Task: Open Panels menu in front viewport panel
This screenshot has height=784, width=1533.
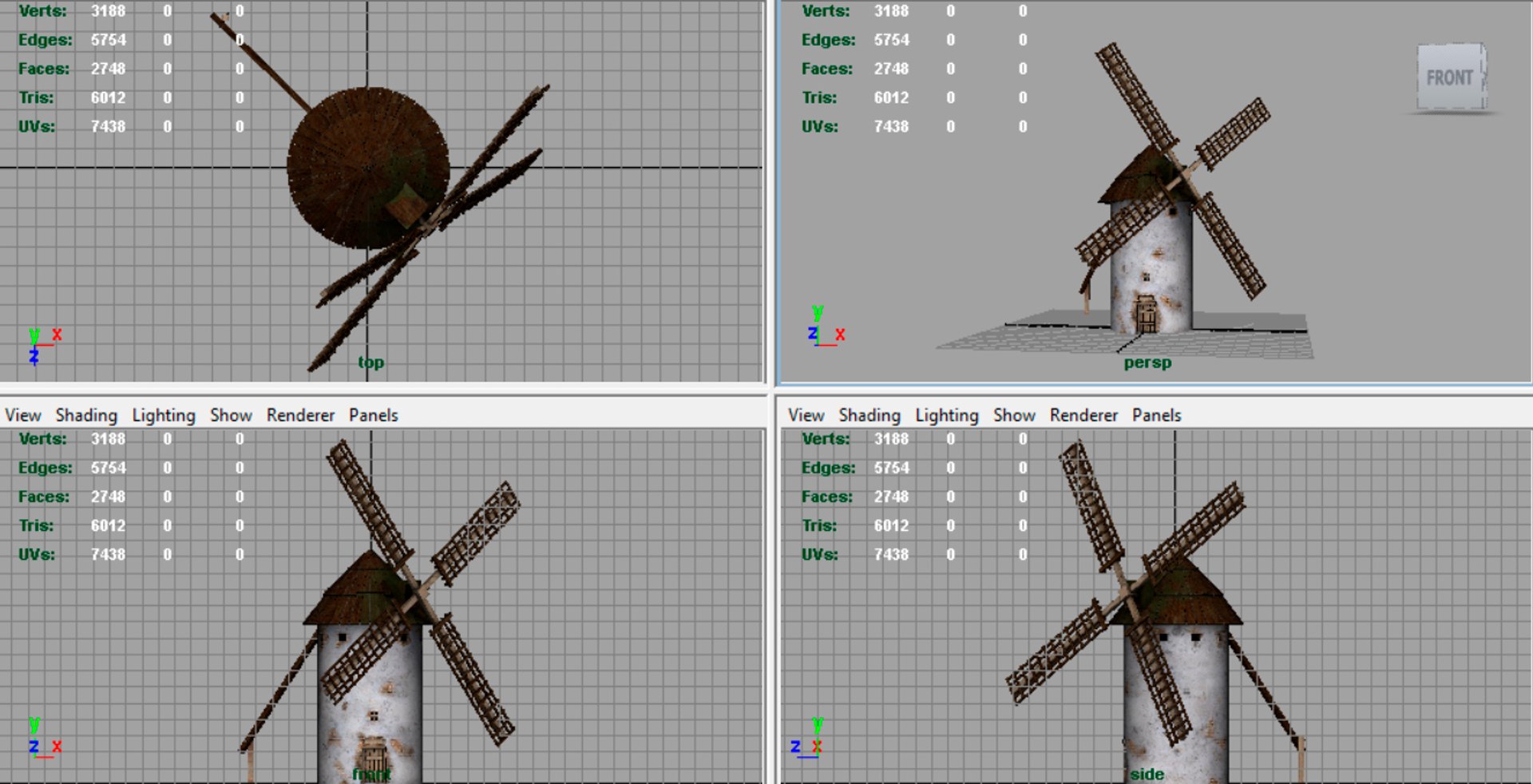Action: pyautogui.click(x=373, y=415)
